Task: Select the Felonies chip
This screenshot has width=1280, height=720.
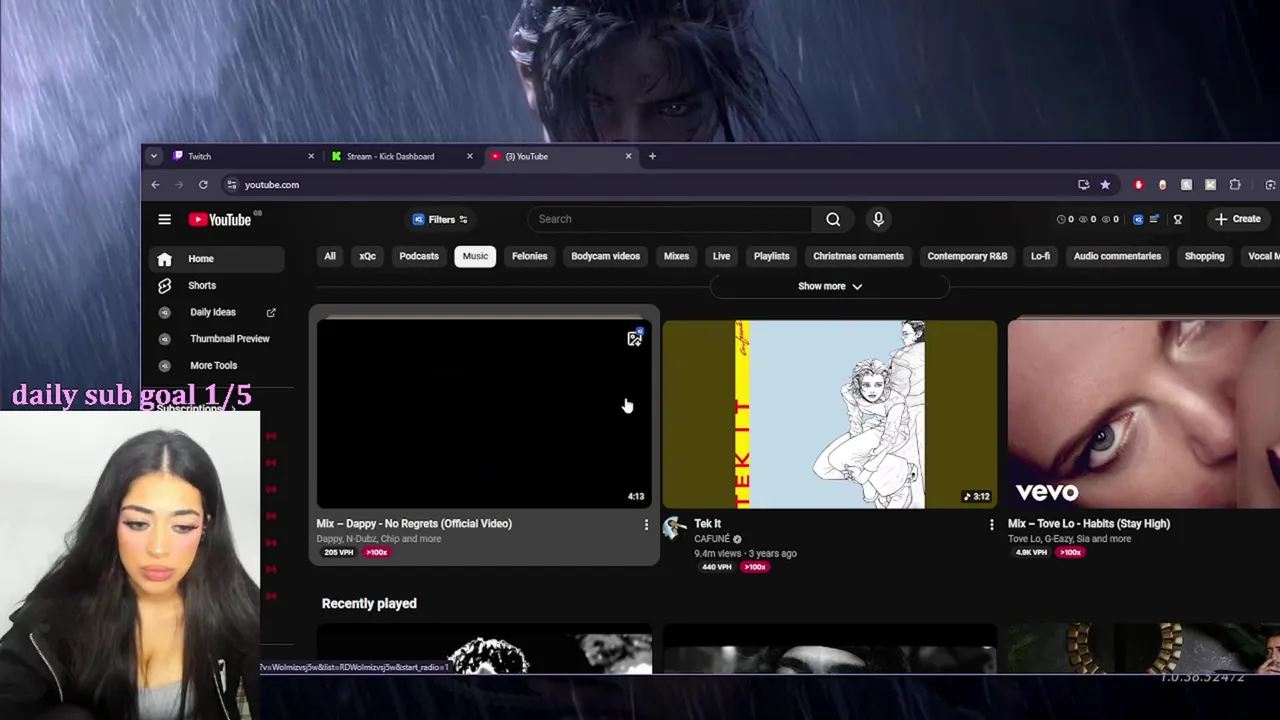Action: pyautogui.click(x=530, y=256)
